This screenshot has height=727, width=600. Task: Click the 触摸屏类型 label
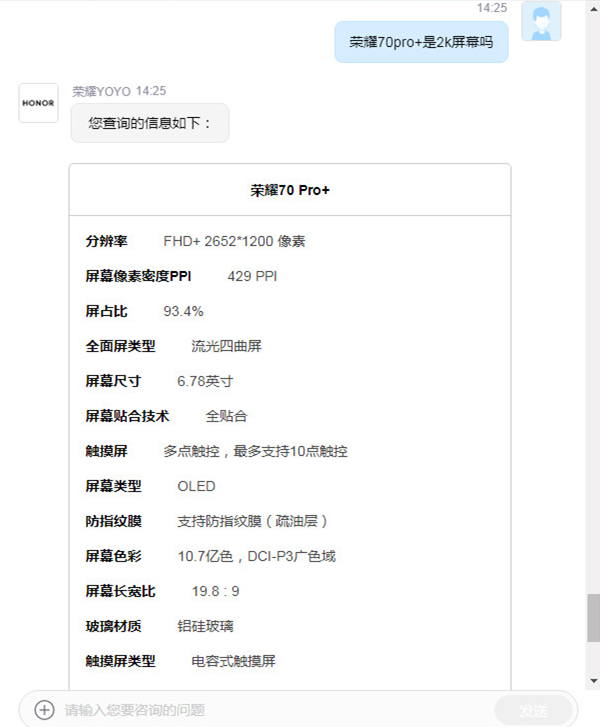(x=121, y=661)
